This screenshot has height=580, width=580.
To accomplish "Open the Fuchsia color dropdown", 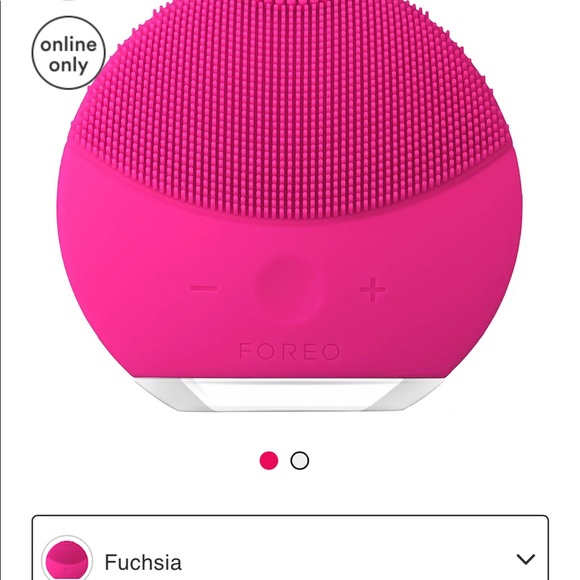I will (290, 548).
